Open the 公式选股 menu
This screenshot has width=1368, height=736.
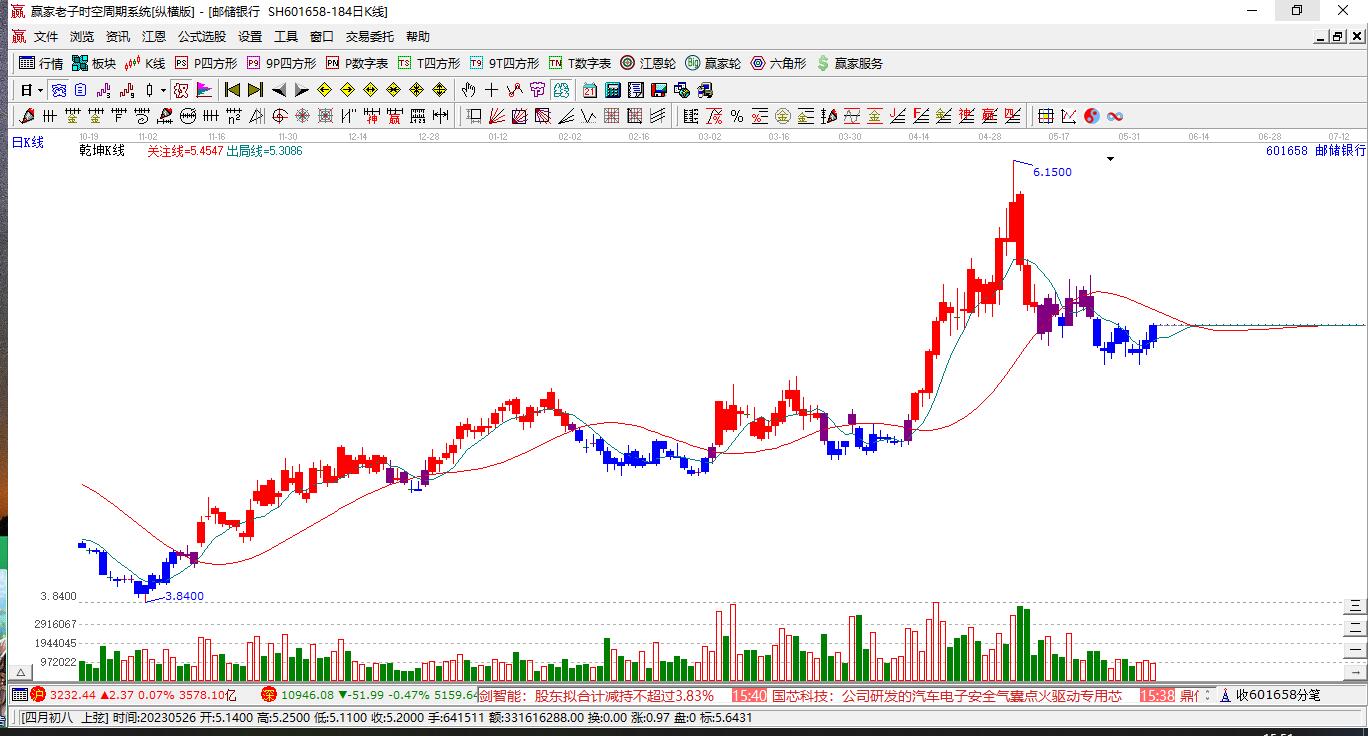tap(202, 37)
